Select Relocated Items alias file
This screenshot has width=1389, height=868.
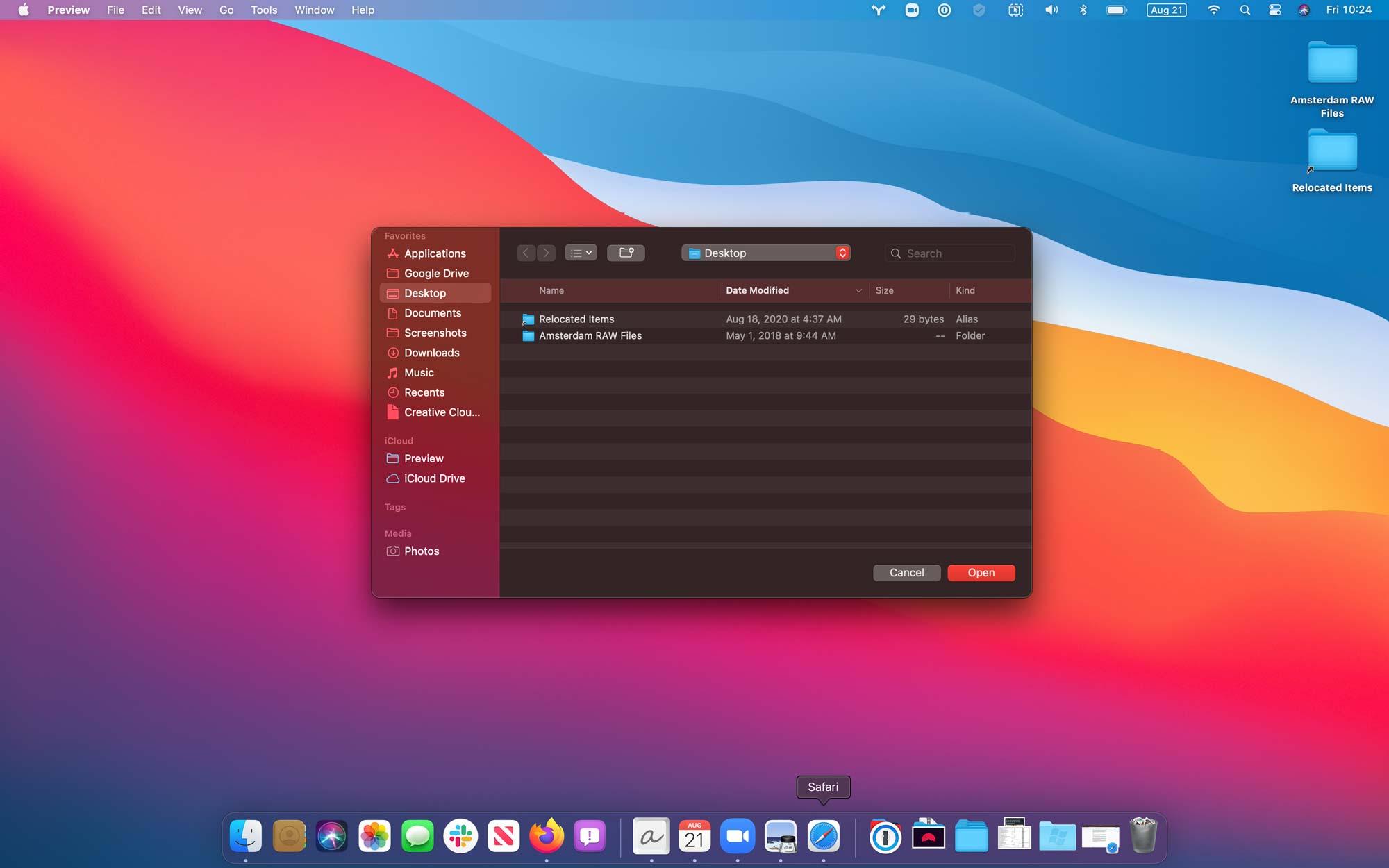click(x=576, y=318)
